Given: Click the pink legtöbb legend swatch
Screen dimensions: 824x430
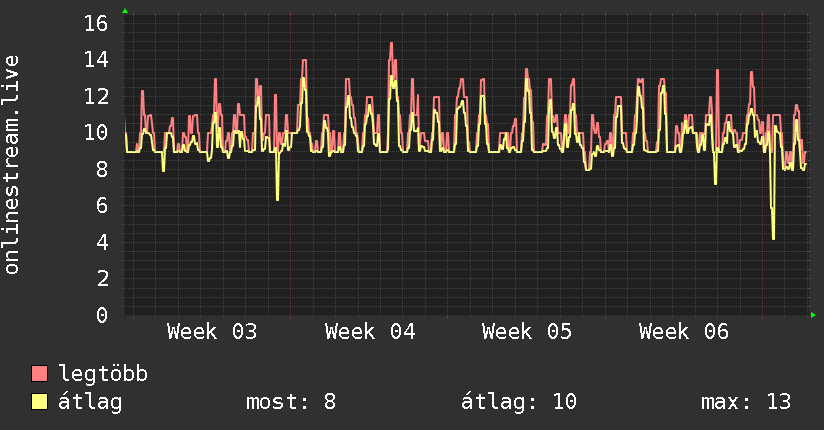Looking at the screenshot, I should 39,374.
